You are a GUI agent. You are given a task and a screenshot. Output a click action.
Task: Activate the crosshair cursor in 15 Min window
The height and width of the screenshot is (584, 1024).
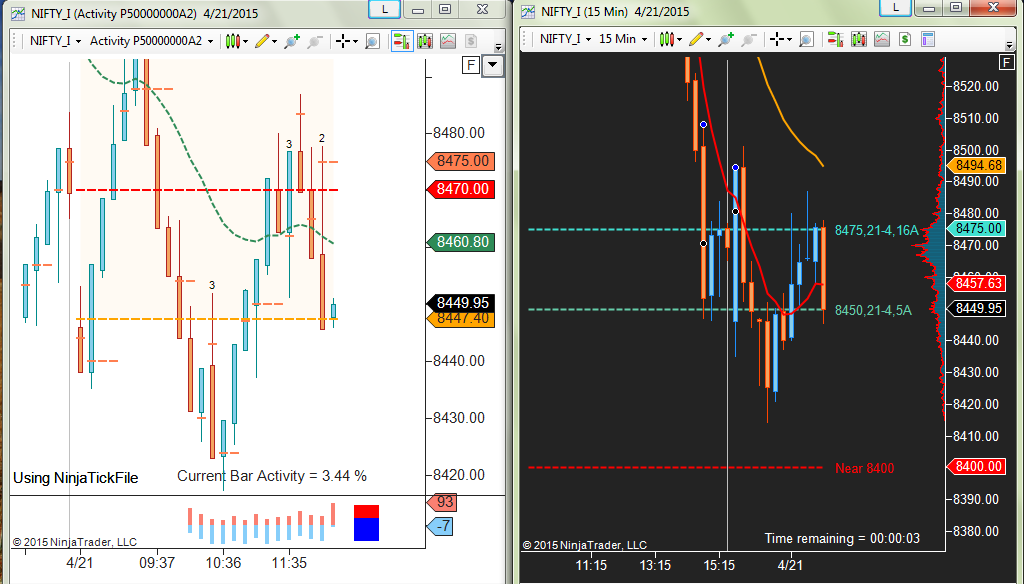pyautogui.click(x=776, y=39)
